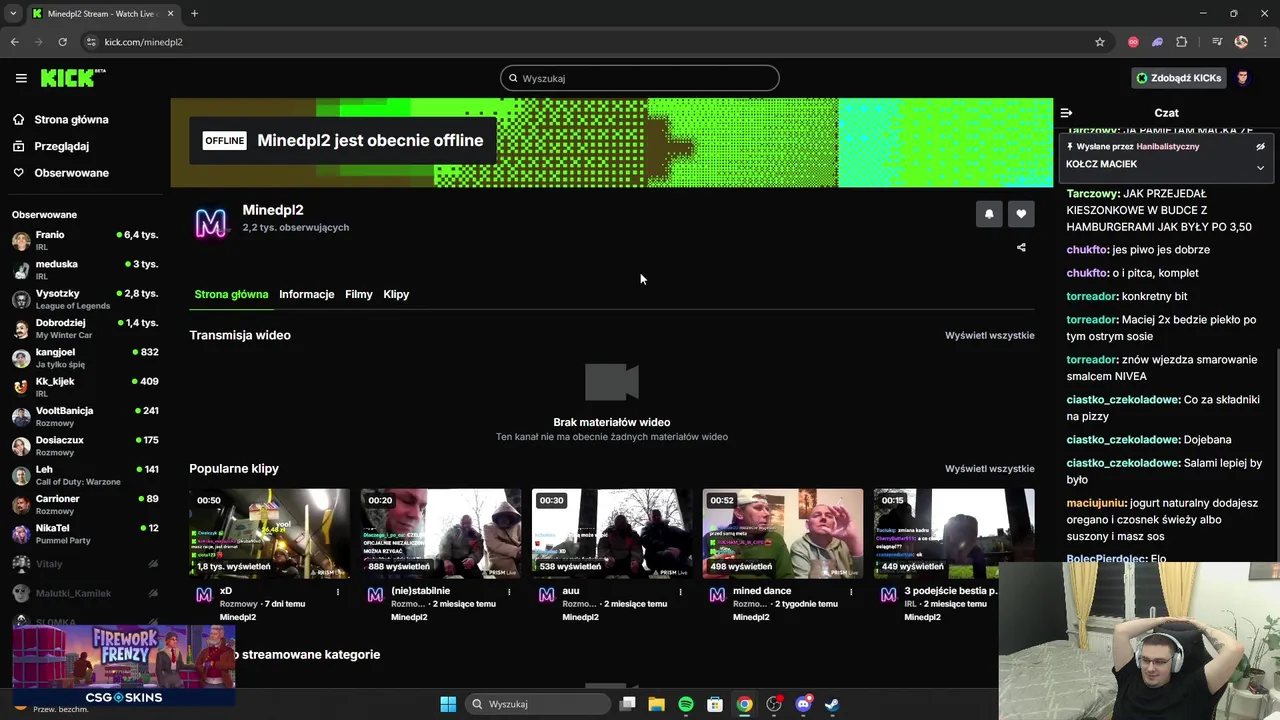
Task: Click the share icon on channel page
Action: click(x=1021, y=247)
